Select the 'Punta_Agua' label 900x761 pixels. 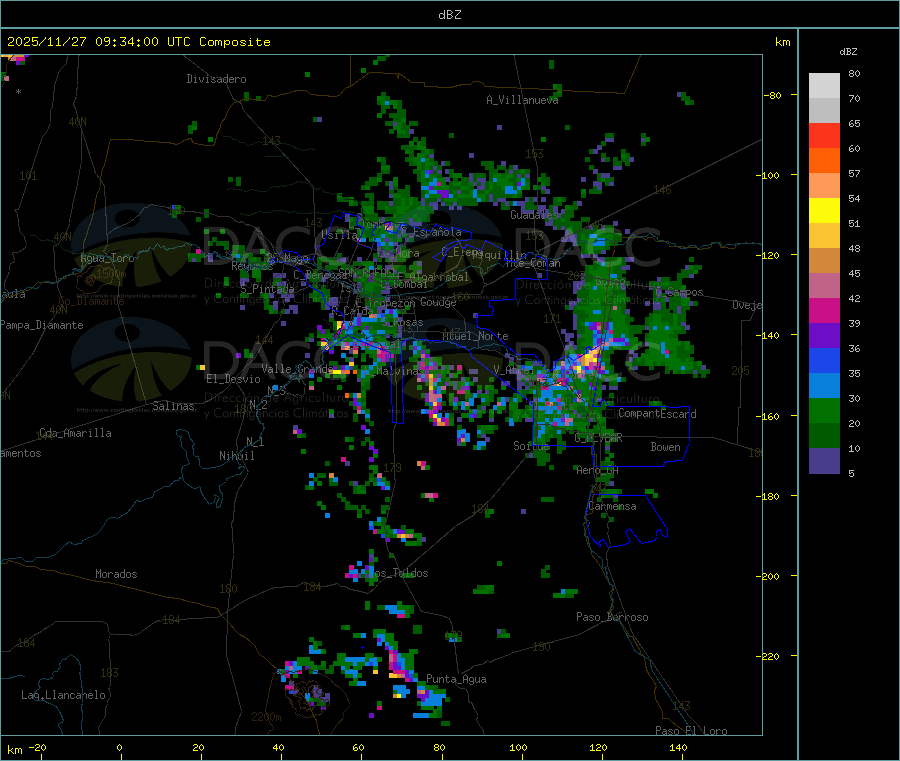click(x=456, y=679)
